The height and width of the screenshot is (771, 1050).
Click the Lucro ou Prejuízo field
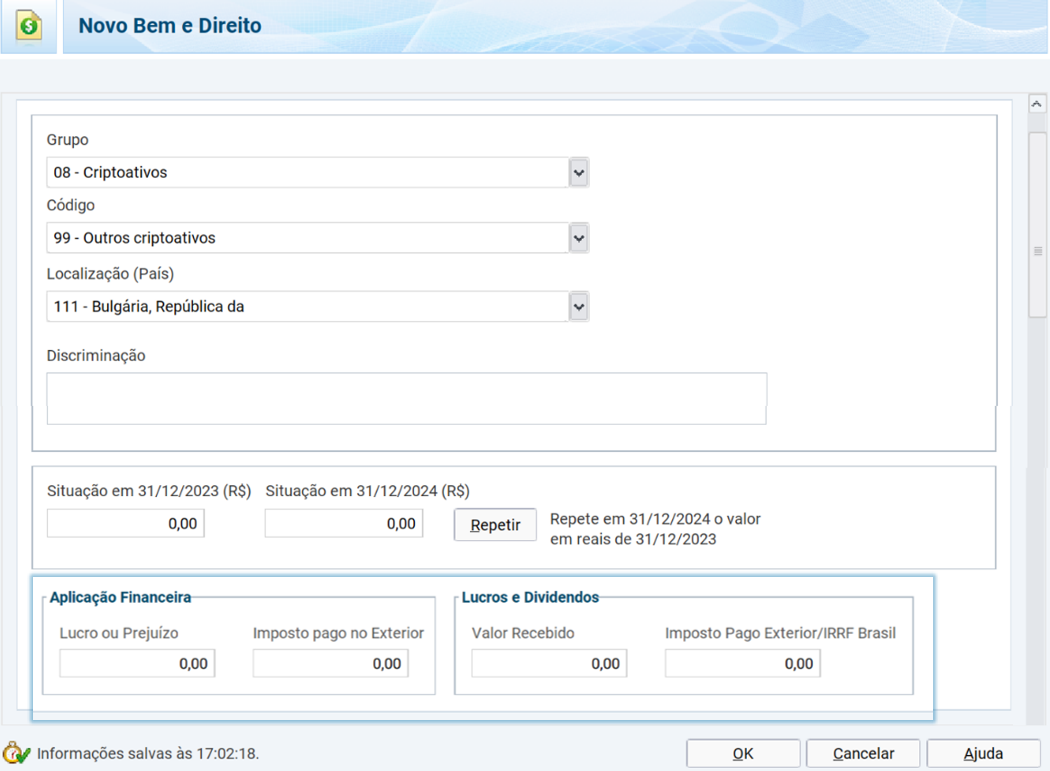(137, 663)
